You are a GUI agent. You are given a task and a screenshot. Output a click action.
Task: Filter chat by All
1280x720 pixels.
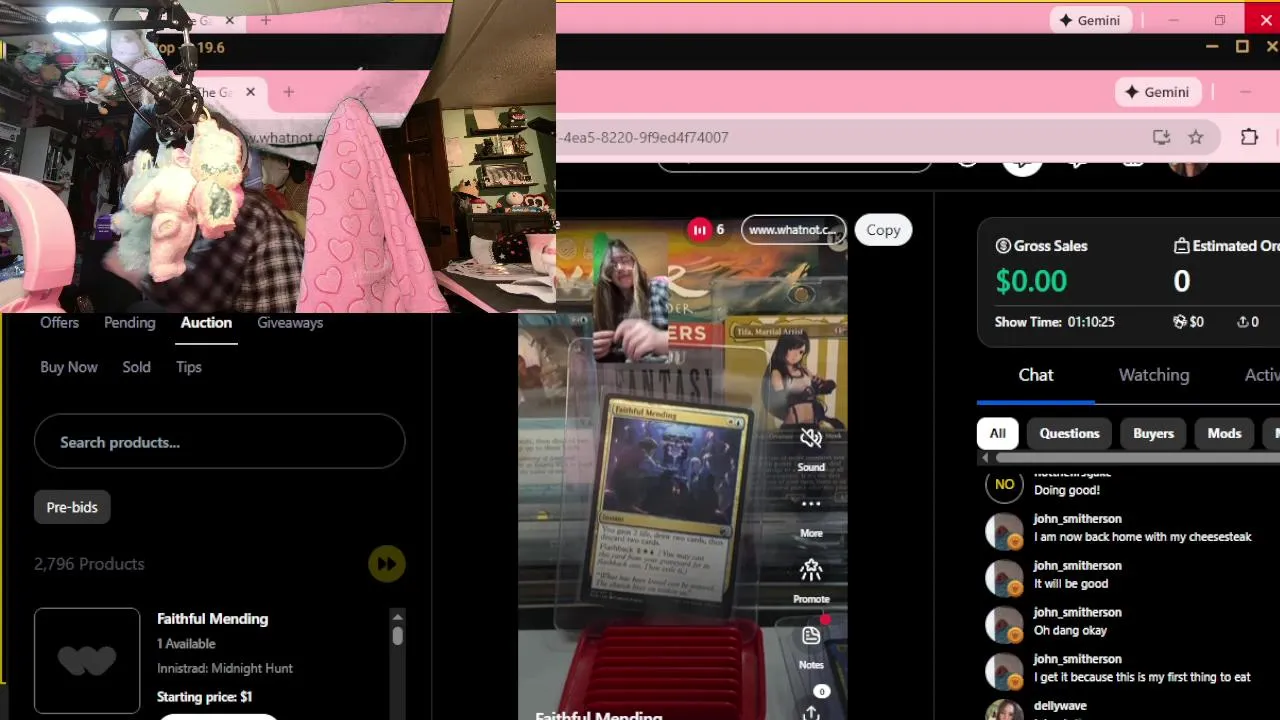[997, 433]
